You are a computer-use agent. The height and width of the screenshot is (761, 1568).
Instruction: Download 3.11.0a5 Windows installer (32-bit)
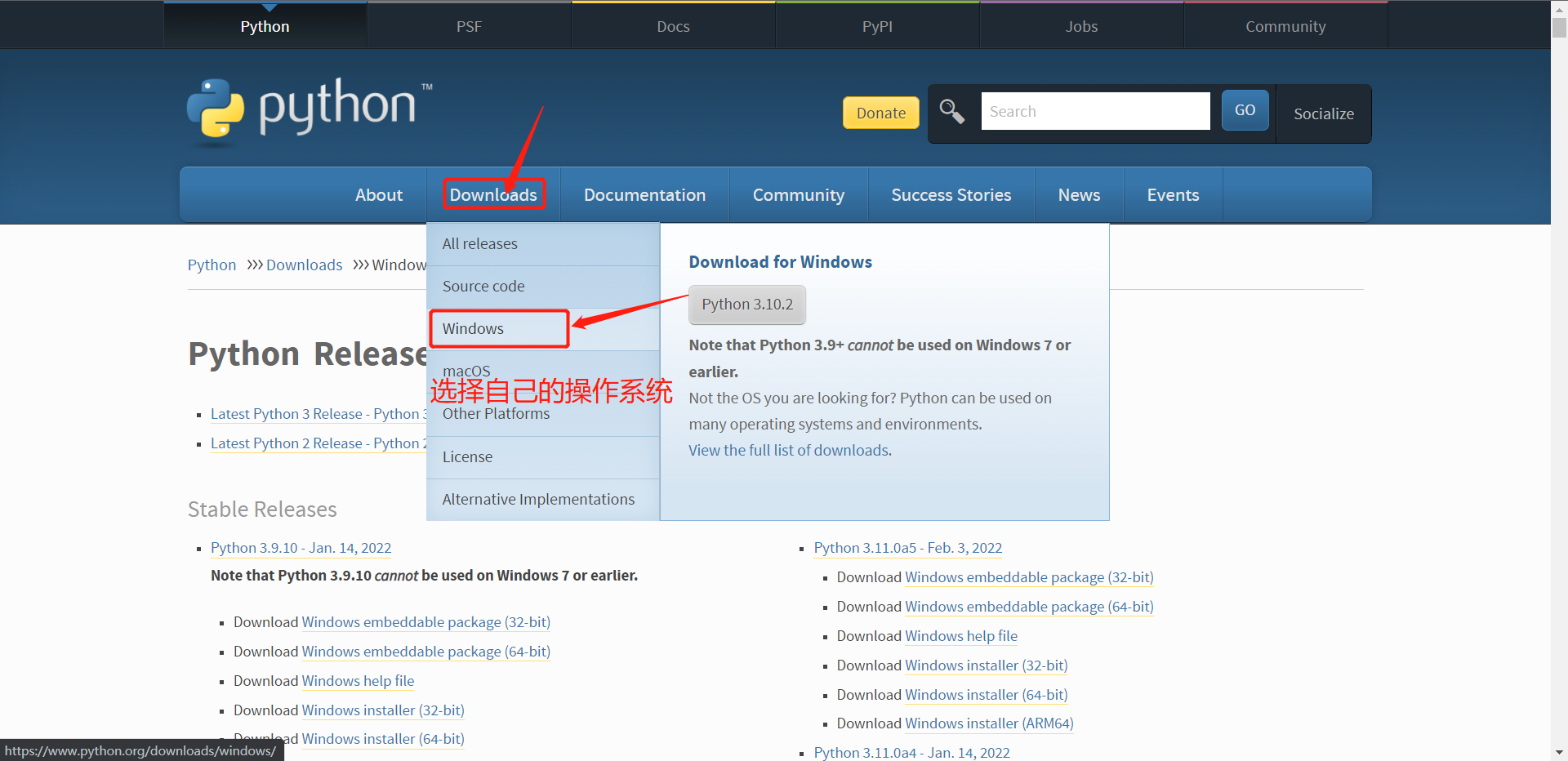[987, 665]
